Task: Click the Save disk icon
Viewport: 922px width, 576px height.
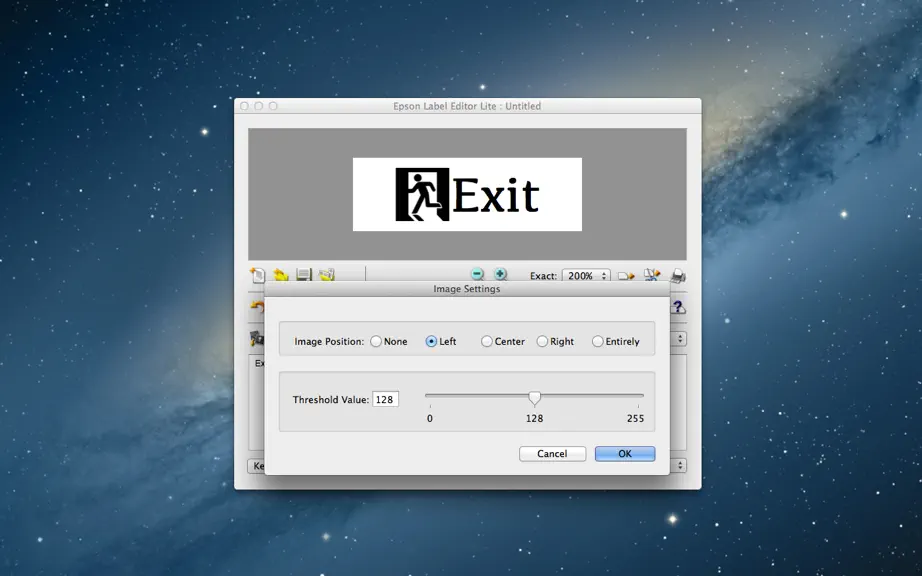Action: click(x=303, y=274)
